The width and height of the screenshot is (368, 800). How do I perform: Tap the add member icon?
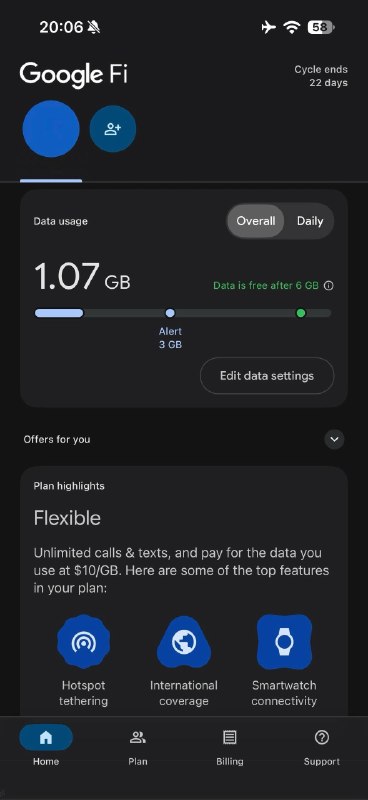(x=113, y=129)
